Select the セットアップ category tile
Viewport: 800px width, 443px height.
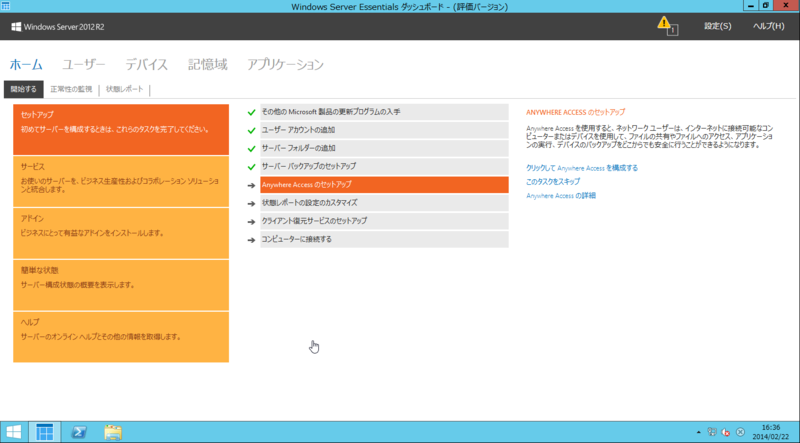pyautogui.click(x=121, y=130)
